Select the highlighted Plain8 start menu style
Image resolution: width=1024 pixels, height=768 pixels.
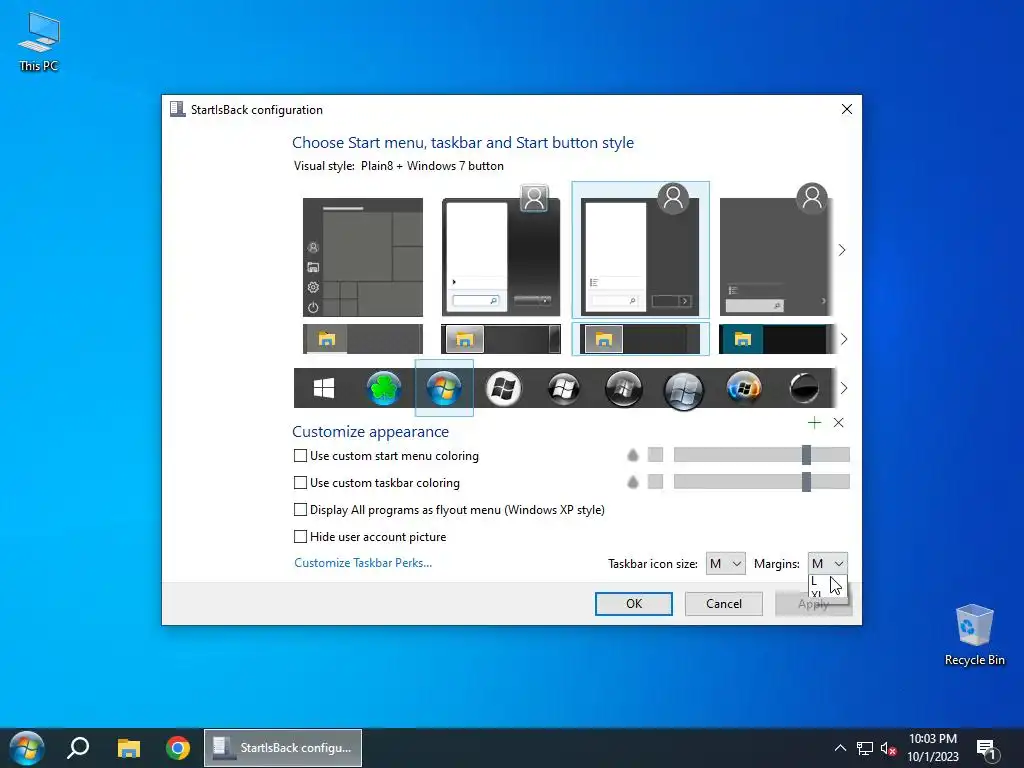click(640, 250)
